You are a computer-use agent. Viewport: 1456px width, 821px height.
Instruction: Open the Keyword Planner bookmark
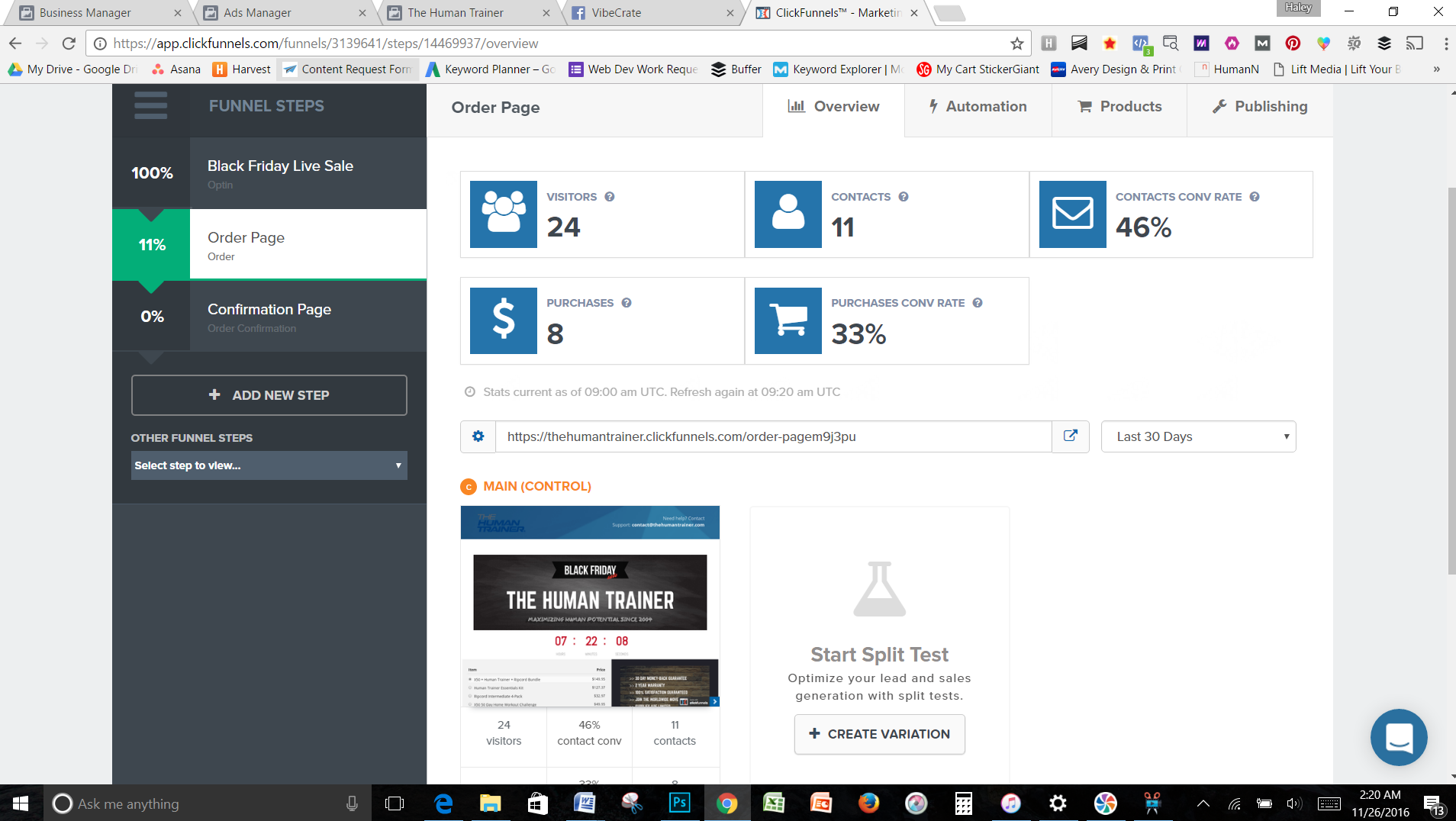pyautogui.click(x=491, y=69)
